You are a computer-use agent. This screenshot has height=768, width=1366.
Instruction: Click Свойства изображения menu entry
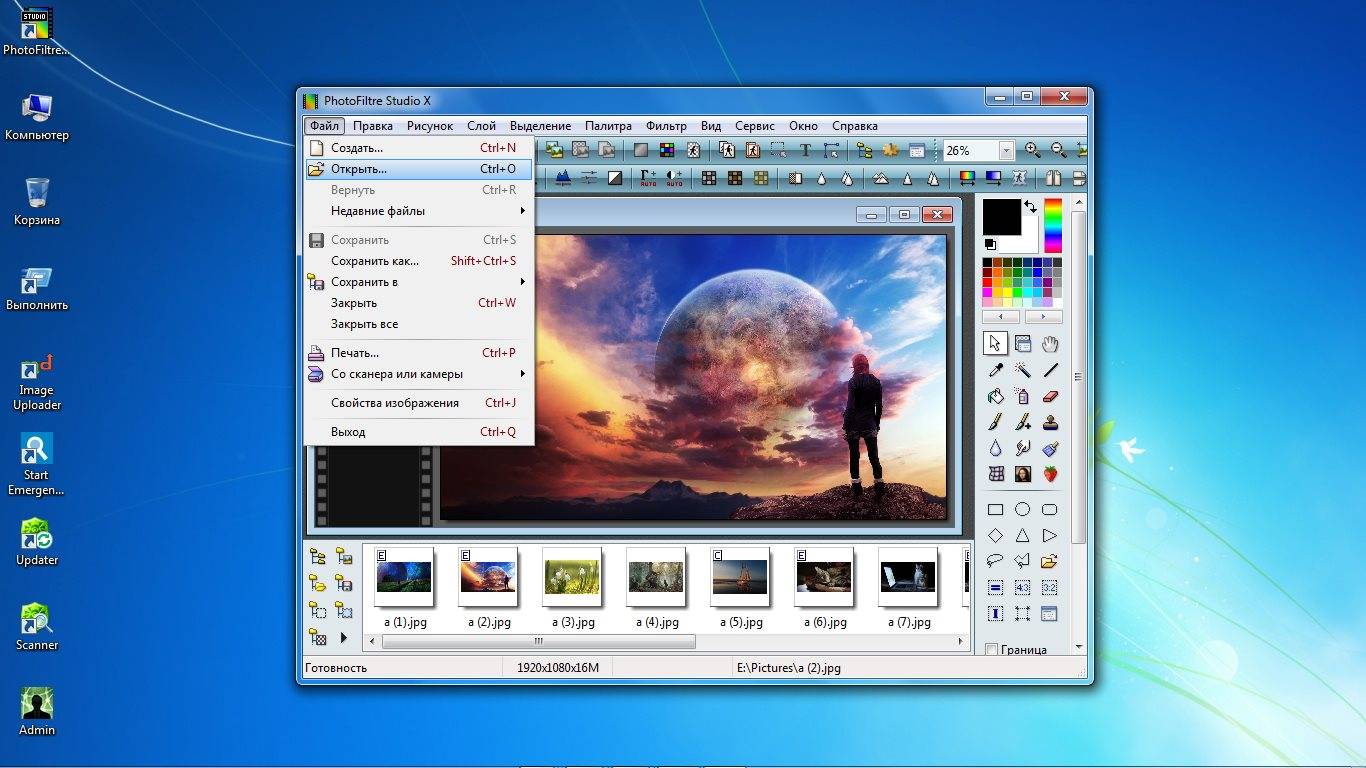418,403
